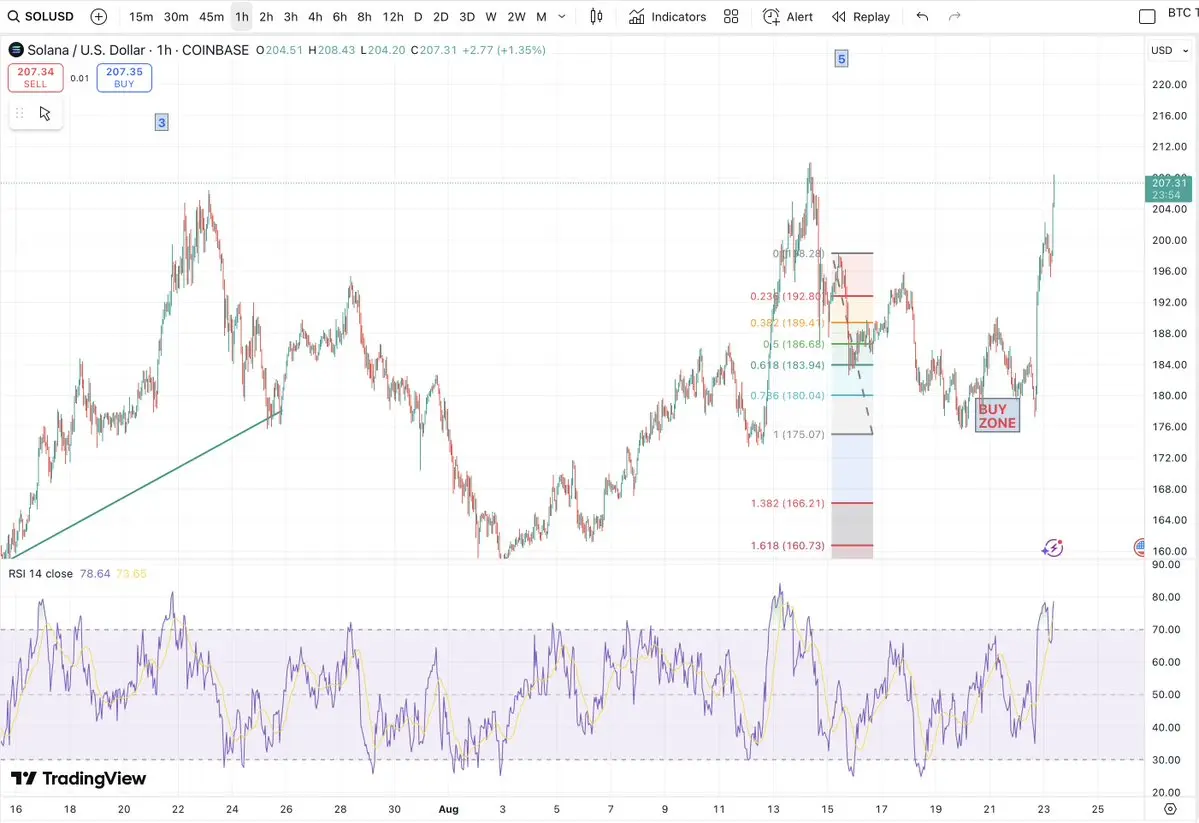Open the time axis settings gear icon
The image size is (1199, 823).
click(x=1170, y=808)
